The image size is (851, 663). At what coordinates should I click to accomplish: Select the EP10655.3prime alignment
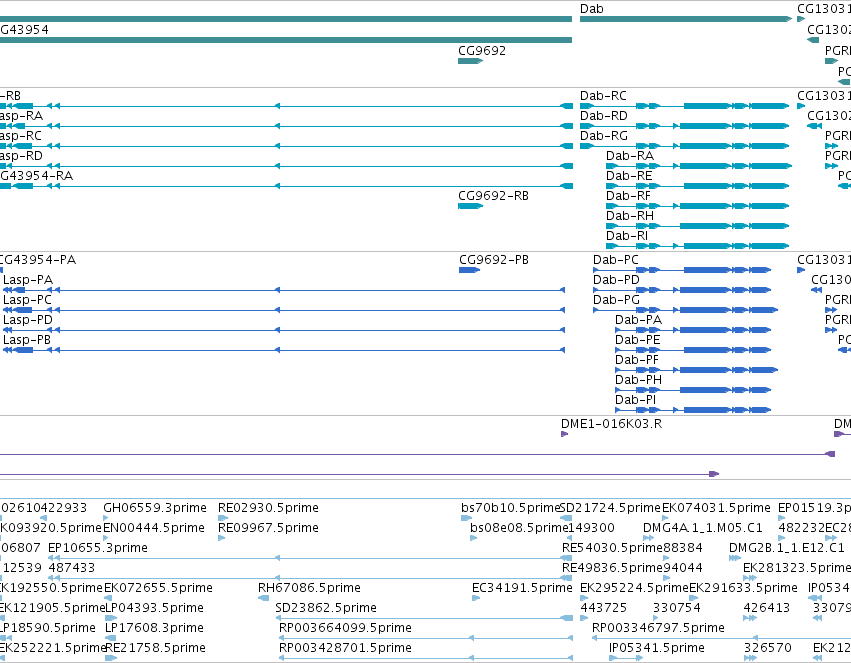[310, 558]
